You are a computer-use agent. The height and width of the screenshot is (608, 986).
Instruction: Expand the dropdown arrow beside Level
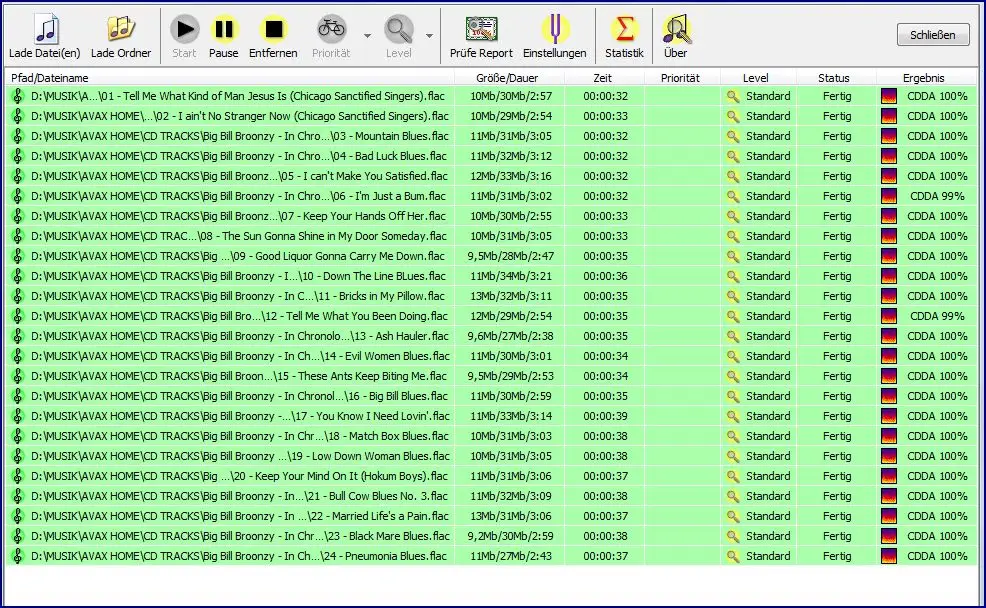click(x=429, y=36)
